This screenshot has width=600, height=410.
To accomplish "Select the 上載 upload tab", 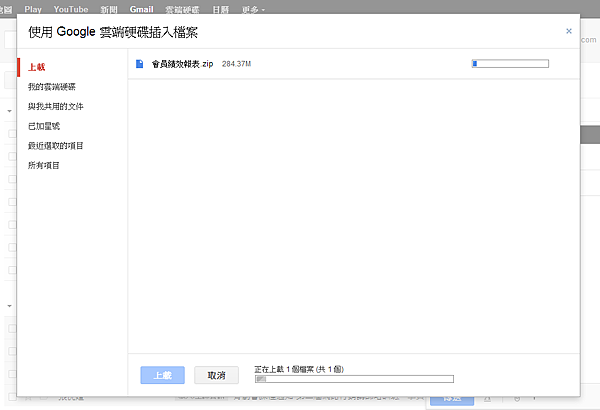I will (37, 67).
